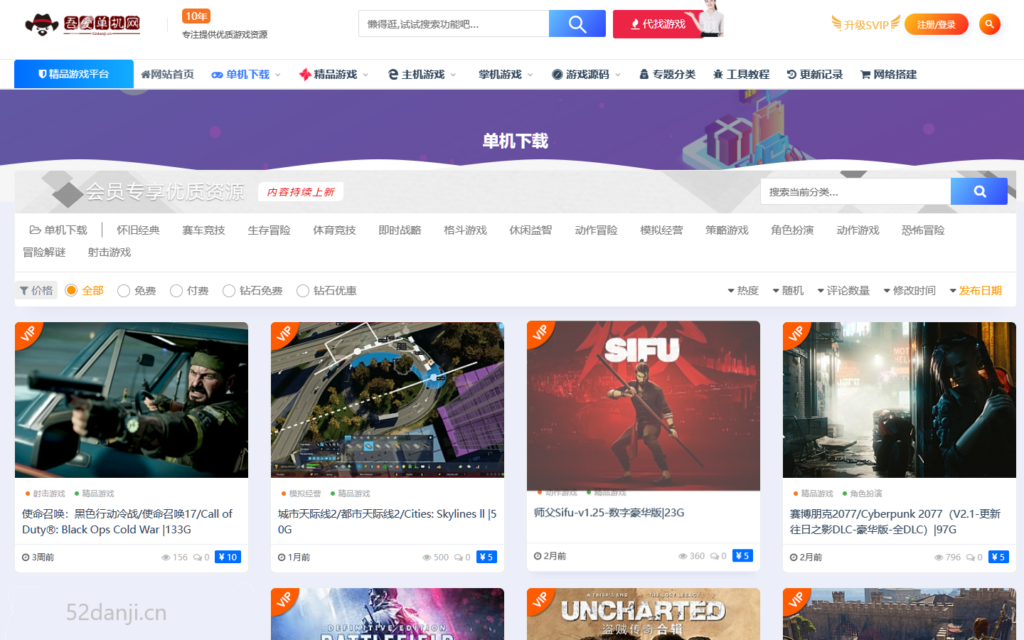Click the blue search icon for current category

click(x=979, y=191)
